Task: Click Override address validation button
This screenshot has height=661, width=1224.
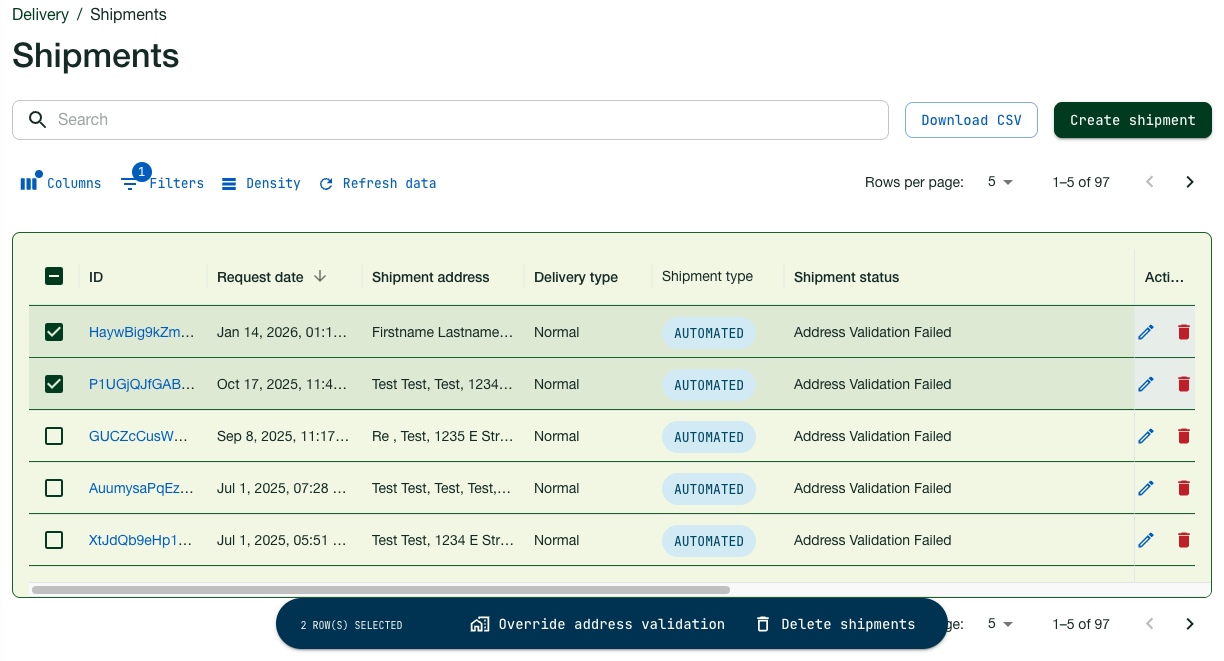Action: tap(598, 624)
